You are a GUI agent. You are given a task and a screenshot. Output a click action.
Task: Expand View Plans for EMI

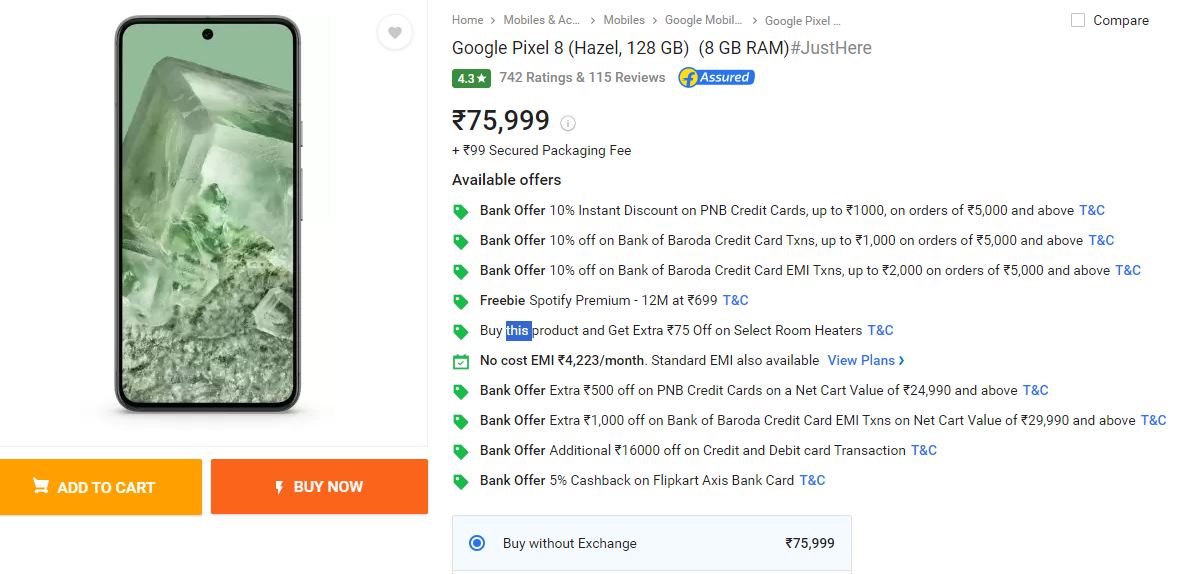point(865,360)
